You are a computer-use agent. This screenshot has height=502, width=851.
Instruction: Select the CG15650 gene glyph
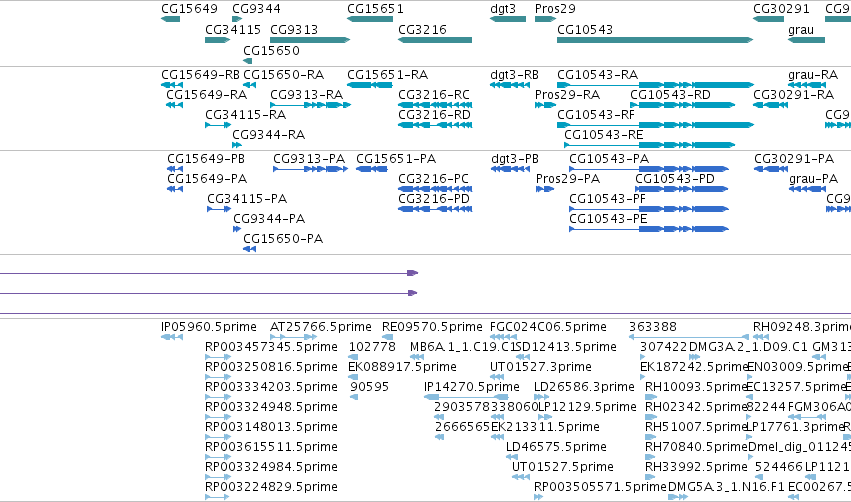247,61
